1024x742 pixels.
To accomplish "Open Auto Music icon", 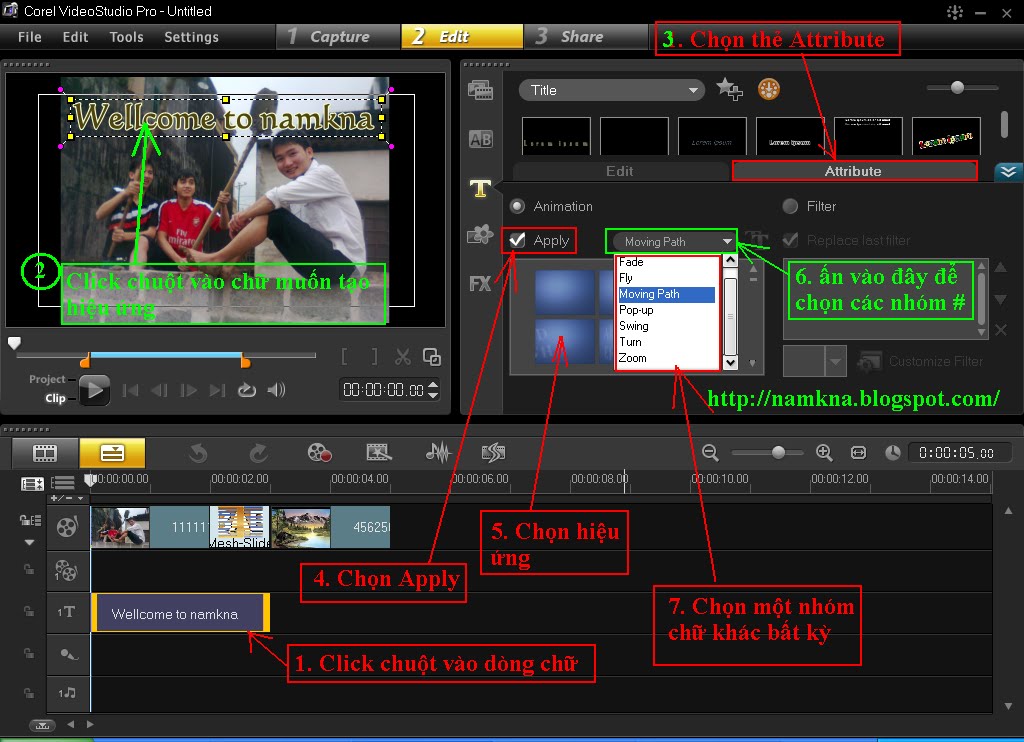I will (493, 452).
